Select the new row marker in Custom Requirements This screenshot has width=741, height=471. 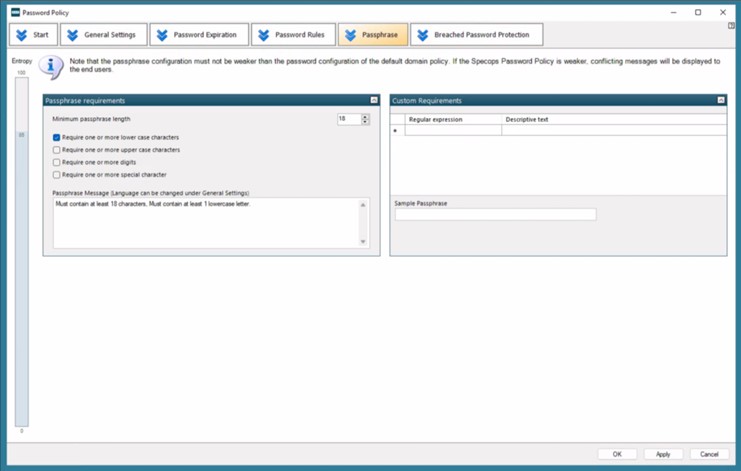pos(397,130)
